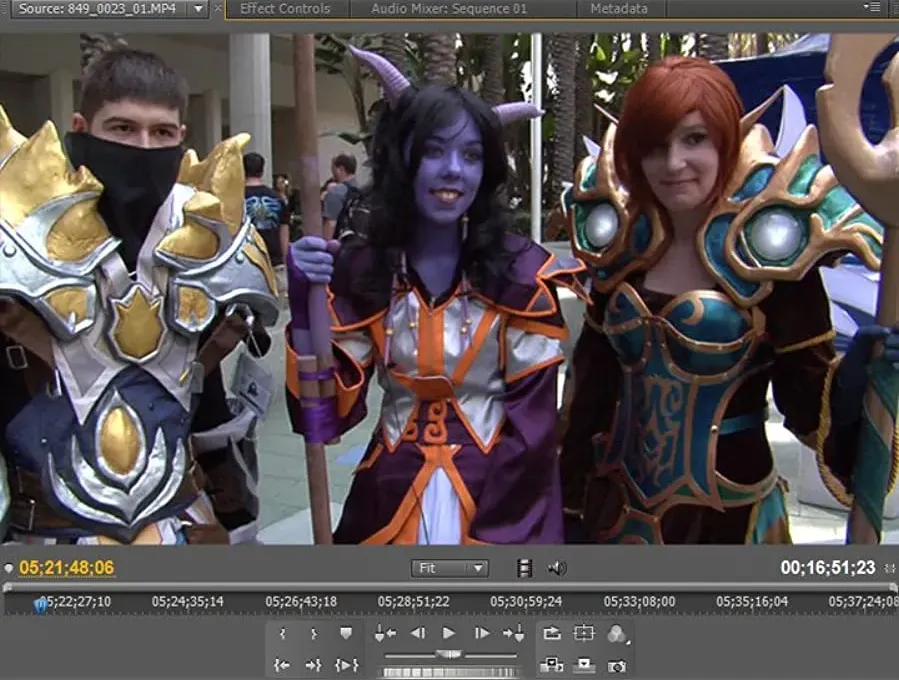Add an unnumbered marker to the clip
The height and width of the screenshot is (680, 899).
click(x=346, y=633)
